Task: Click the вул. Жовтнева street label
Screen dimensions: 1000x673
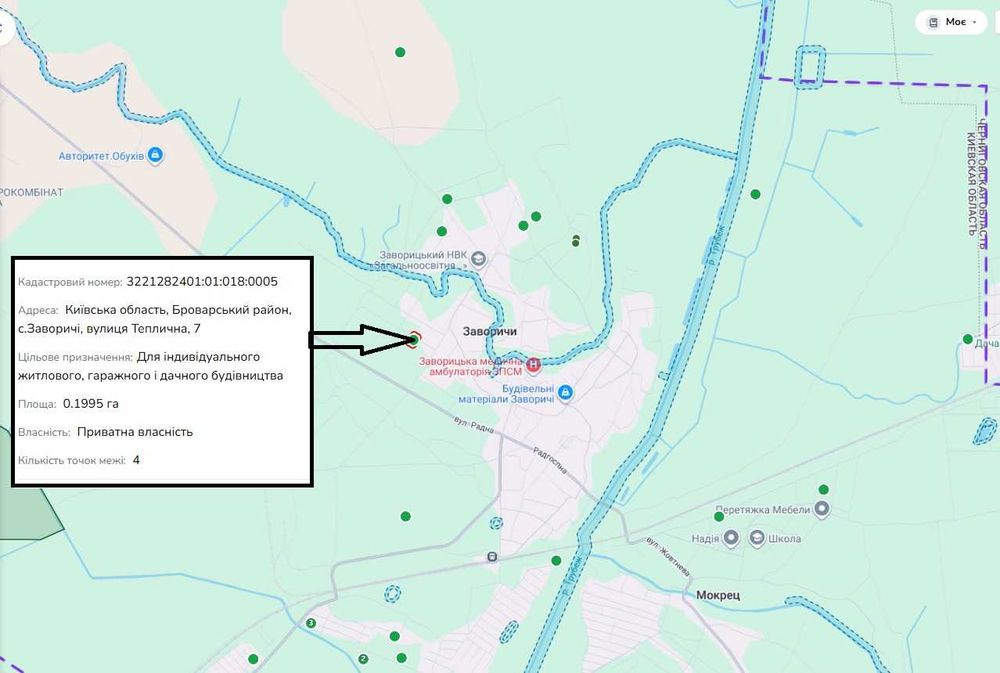Action: tap(668, 556)
